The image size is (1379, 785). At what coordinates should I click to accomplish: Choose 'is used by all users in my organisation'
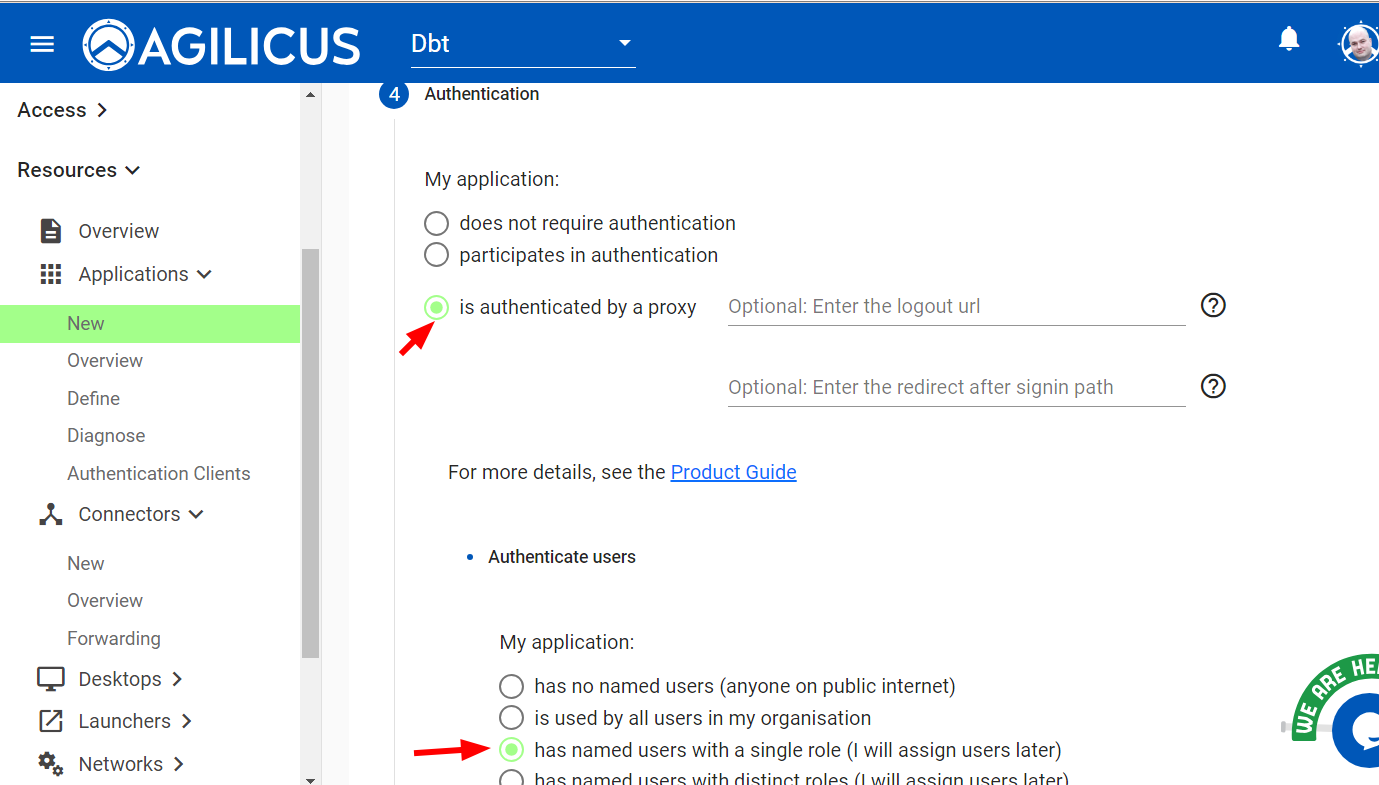[x=511, y=718]
